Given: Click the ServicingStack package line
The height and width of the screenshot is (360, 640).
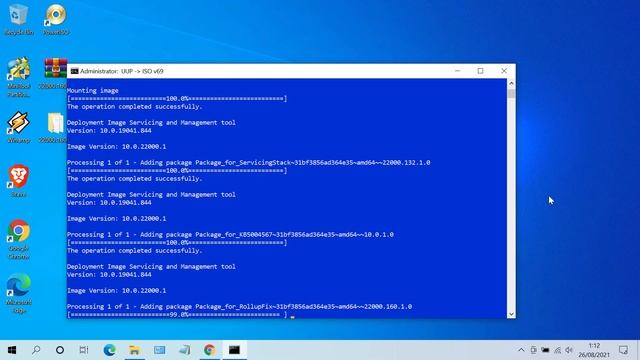Looking at the screenshot, I should coord(249,162).
